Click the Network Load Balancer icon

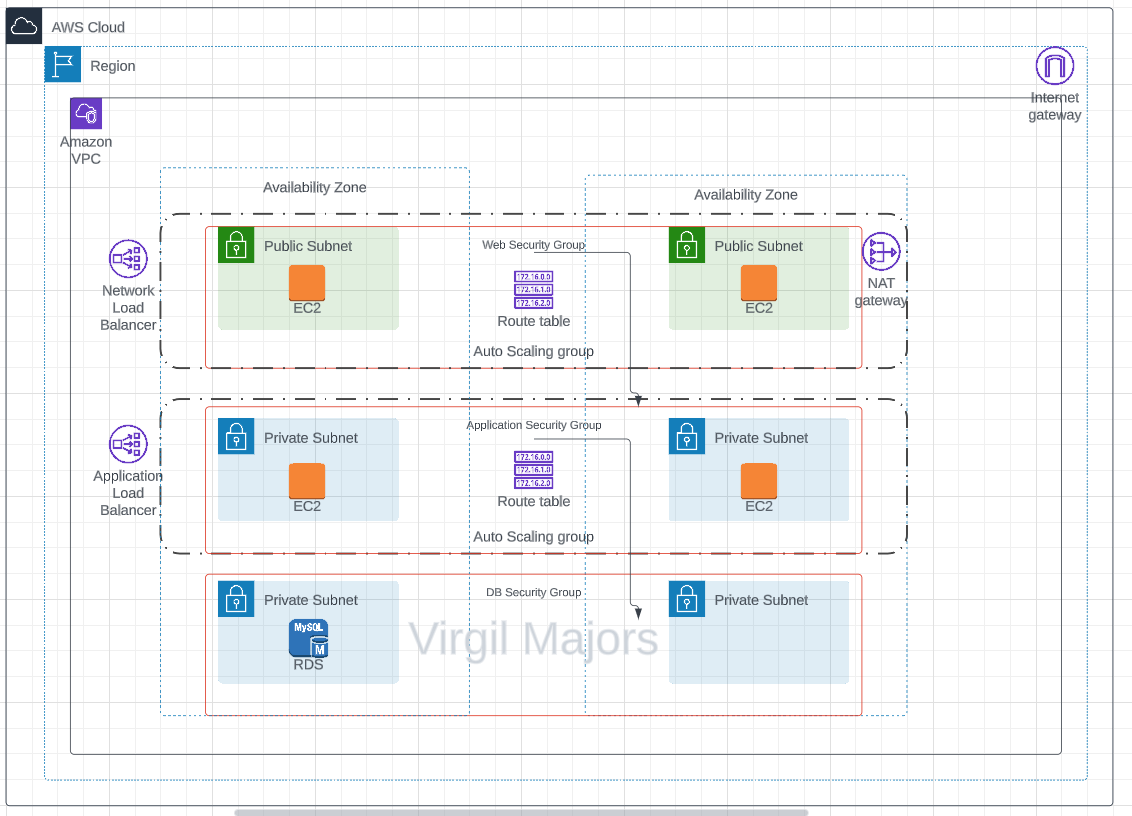[x=128, y=259]
